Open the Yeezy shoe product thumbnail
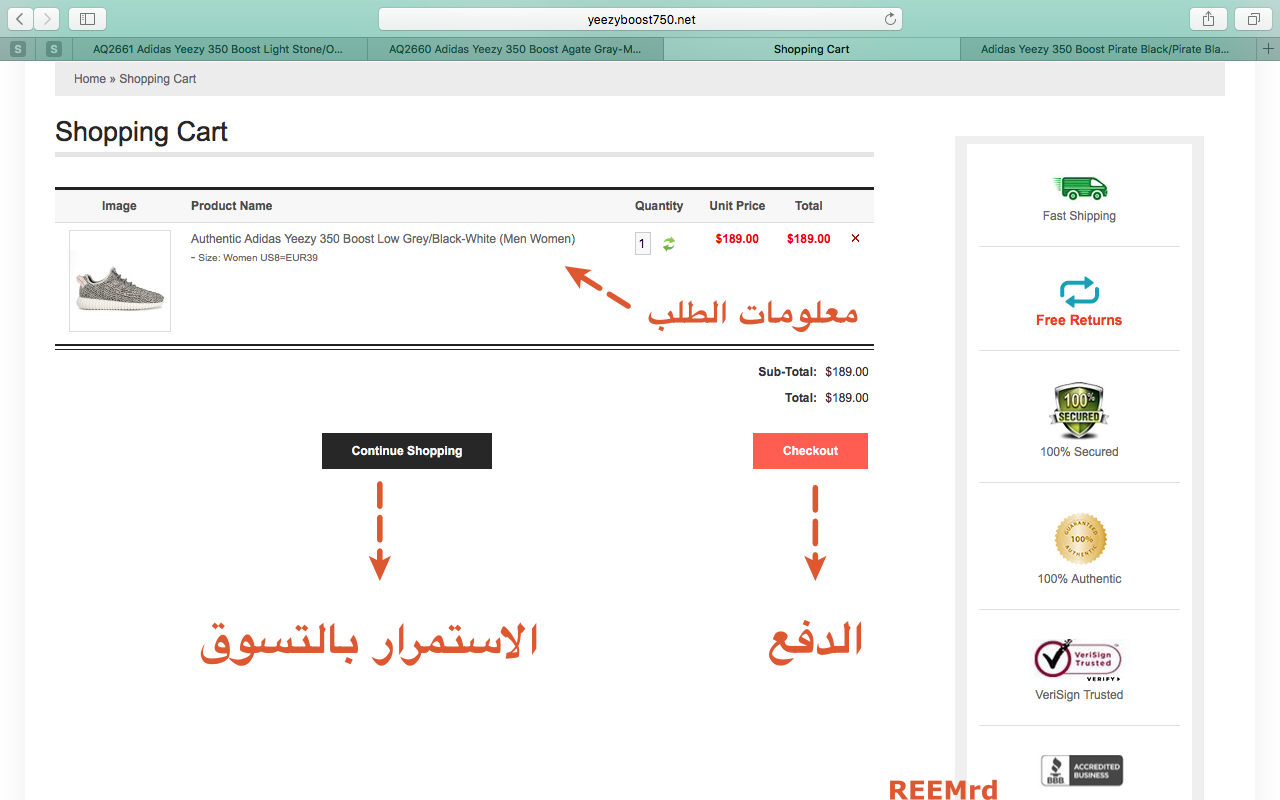The image size is (1280, 800). [120, 281]
